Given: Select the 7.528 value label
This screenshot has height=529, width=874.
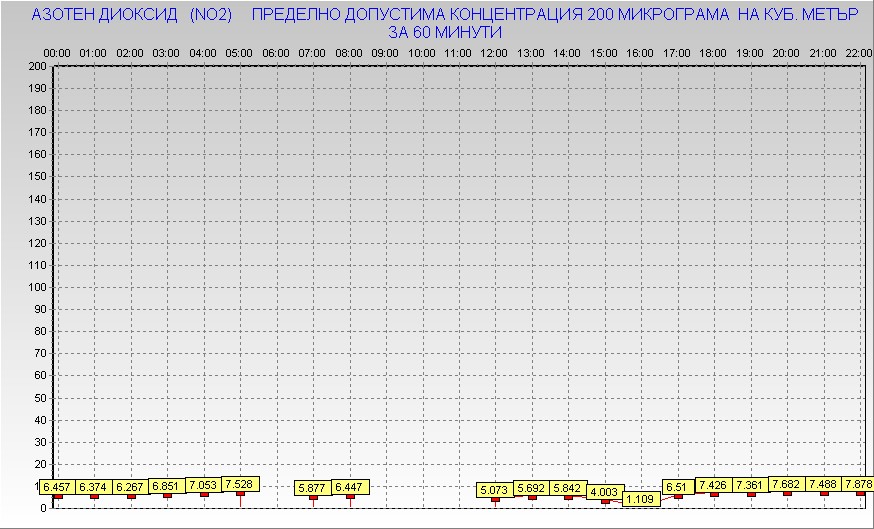Looking at the screenshot, I should tap(239, 484).
